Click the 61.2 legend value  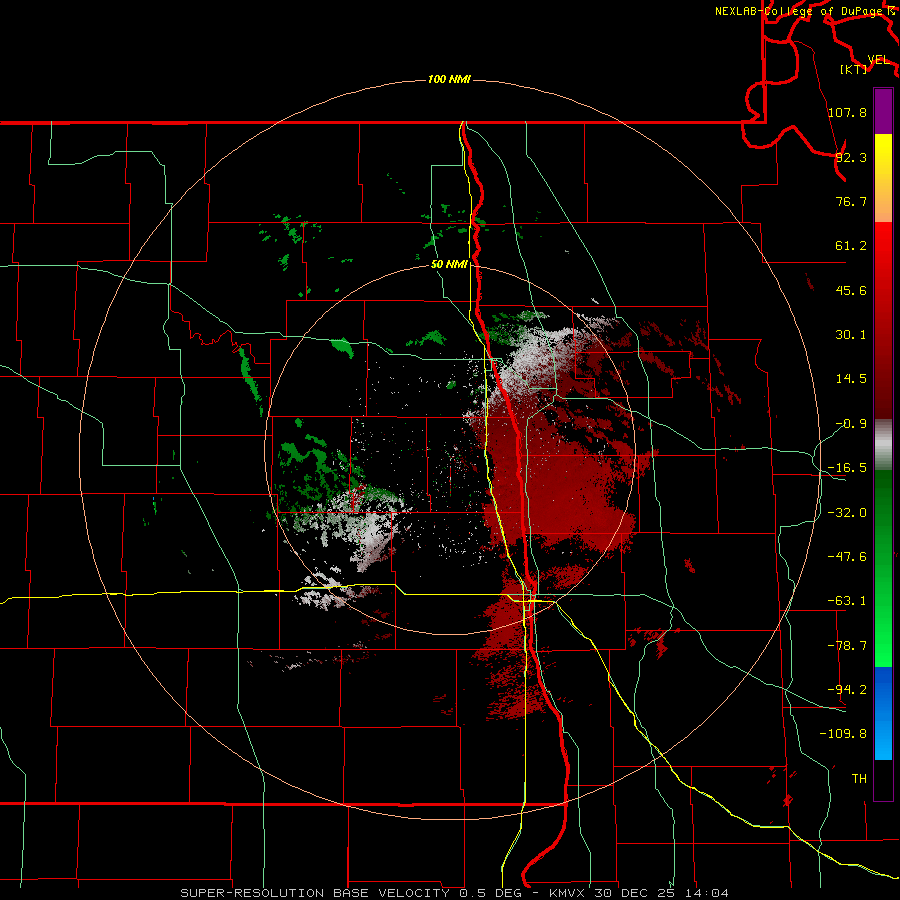pos(851,246)
